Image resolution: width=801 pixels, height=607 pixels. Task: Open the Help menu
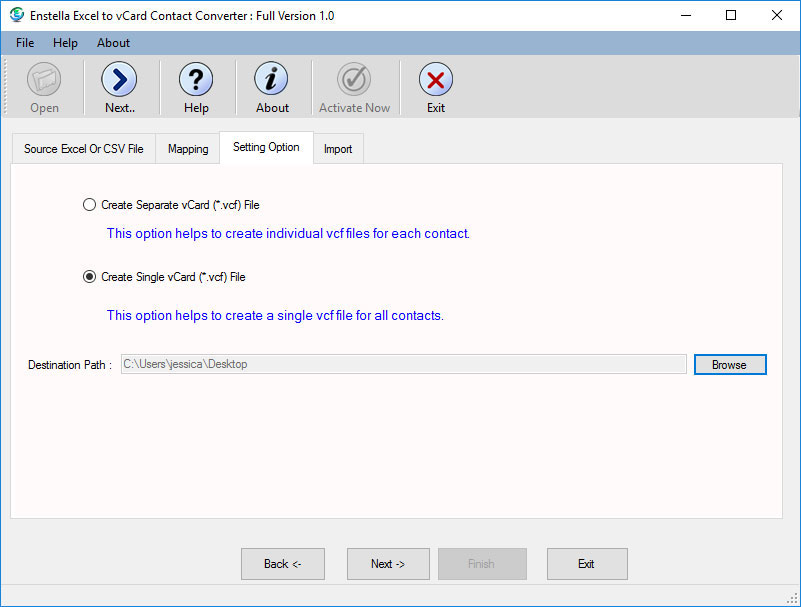click(65, 43)
